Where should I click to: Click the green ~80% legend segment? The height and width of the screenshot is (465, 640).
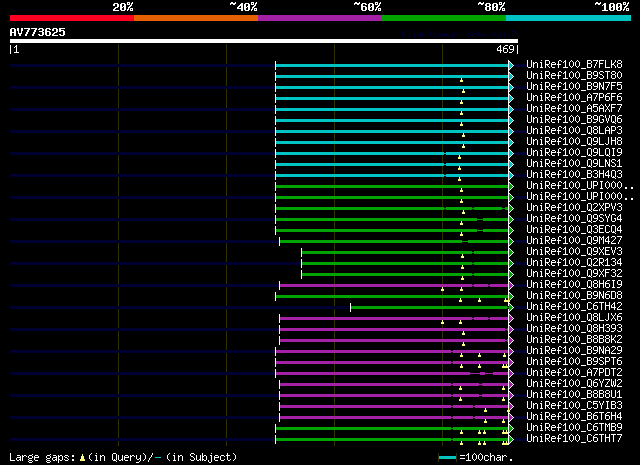444,18
